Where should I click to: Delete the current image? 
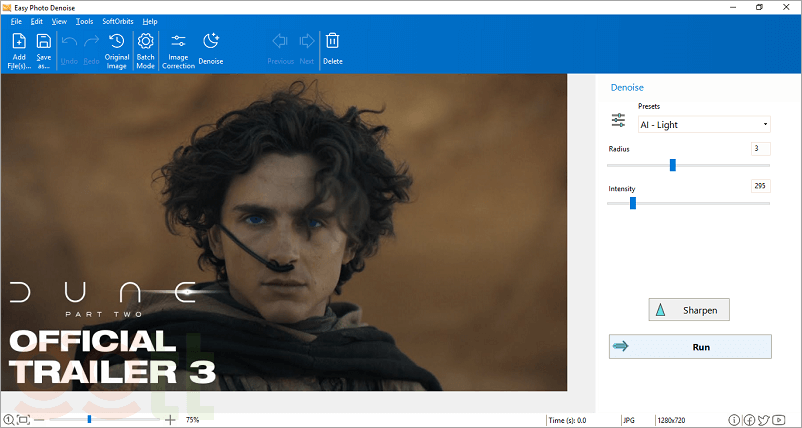[x=332, y=48]
